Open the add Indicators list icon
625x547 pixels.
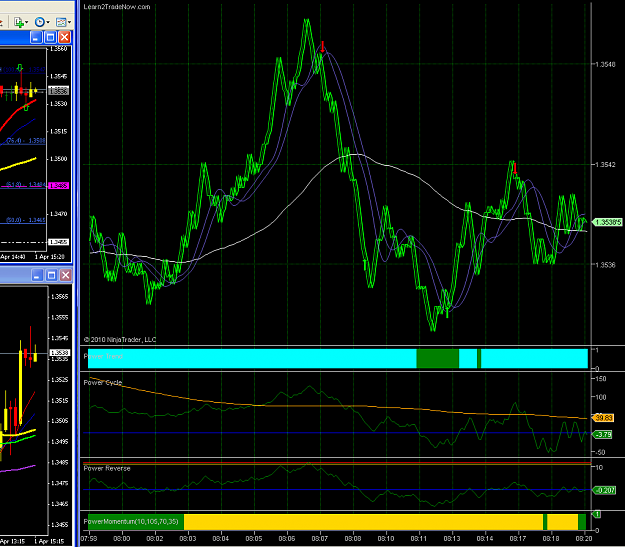pyautogui.click(x=18, y=22)
